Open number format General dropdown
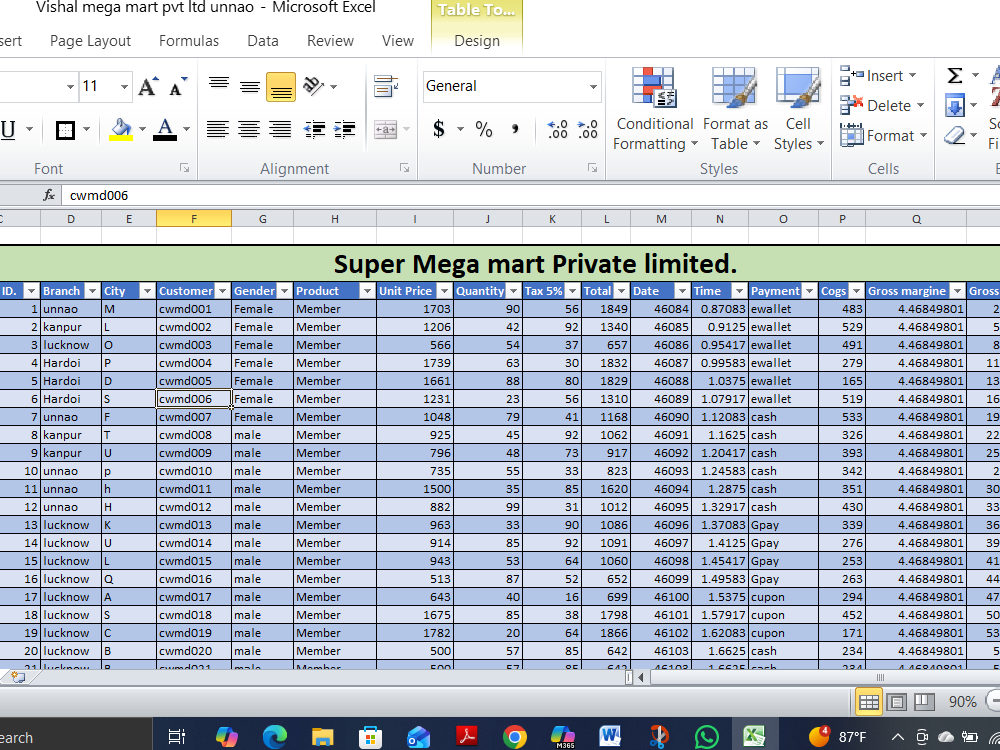1000x750 pixels. pos(593,87)
